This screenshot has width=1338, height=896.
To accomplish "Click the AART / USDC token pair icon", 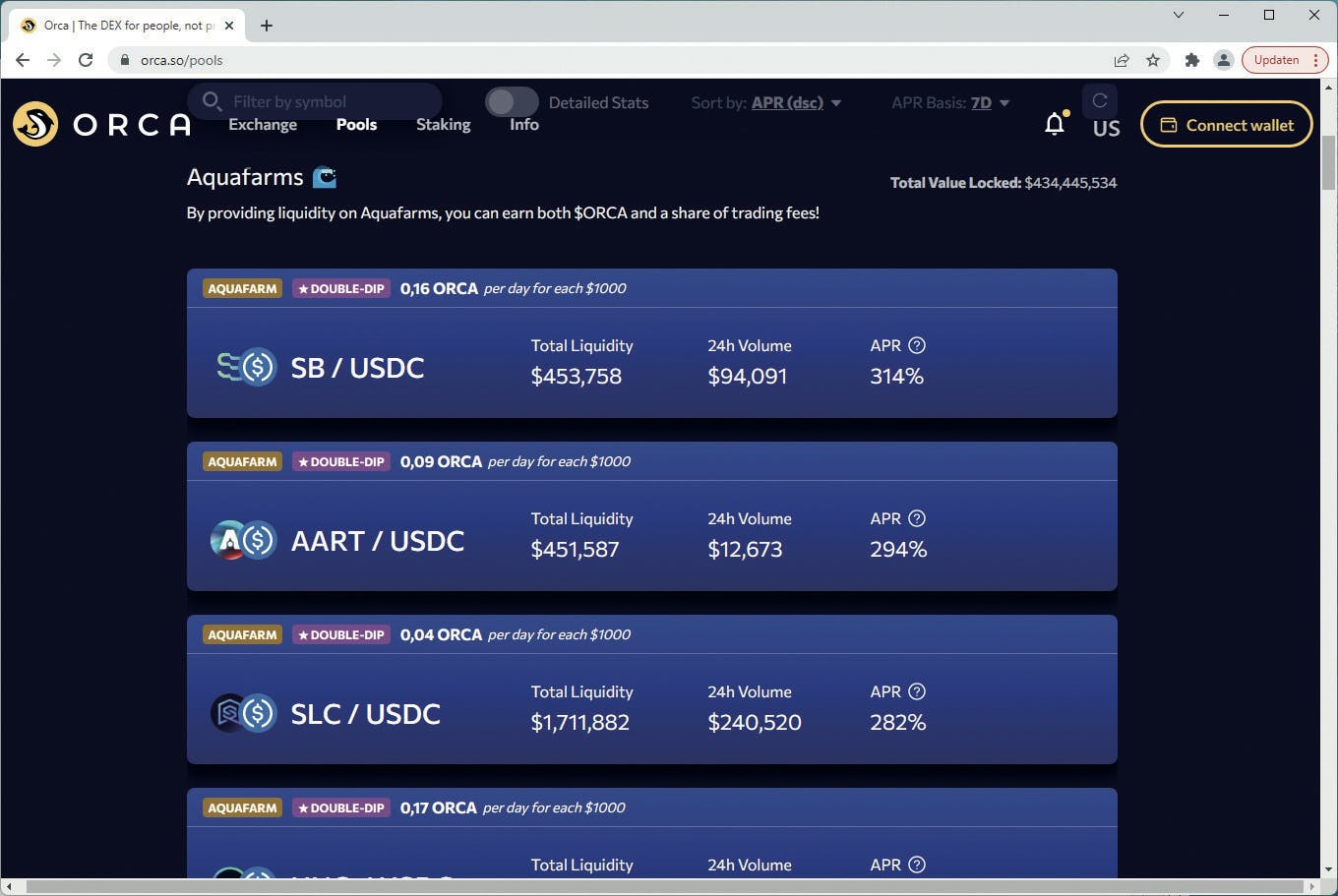I will click(x=244, y=540).
